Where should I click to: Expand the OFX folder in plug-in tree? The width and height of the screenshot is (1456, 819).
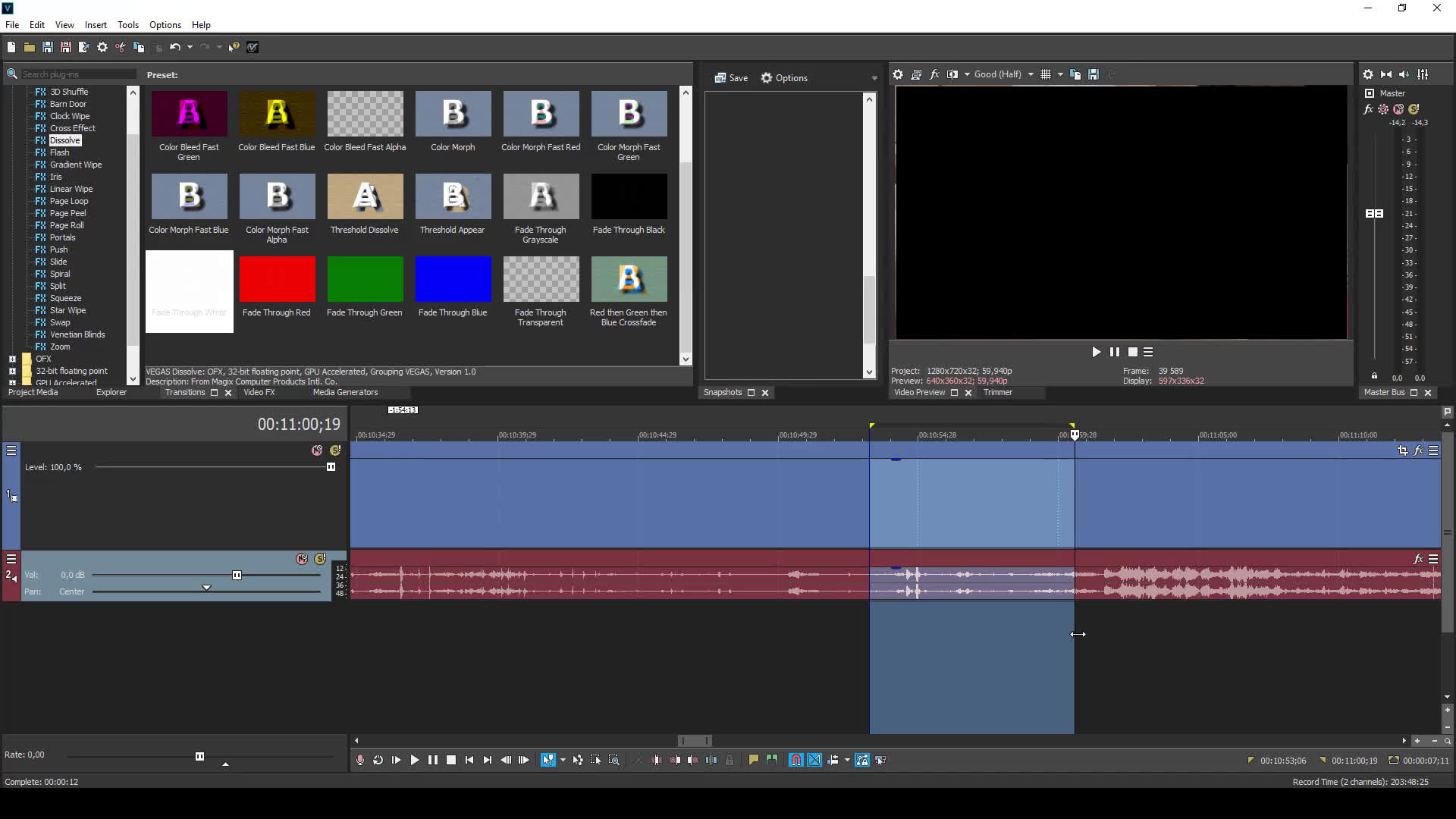[12, 359]
